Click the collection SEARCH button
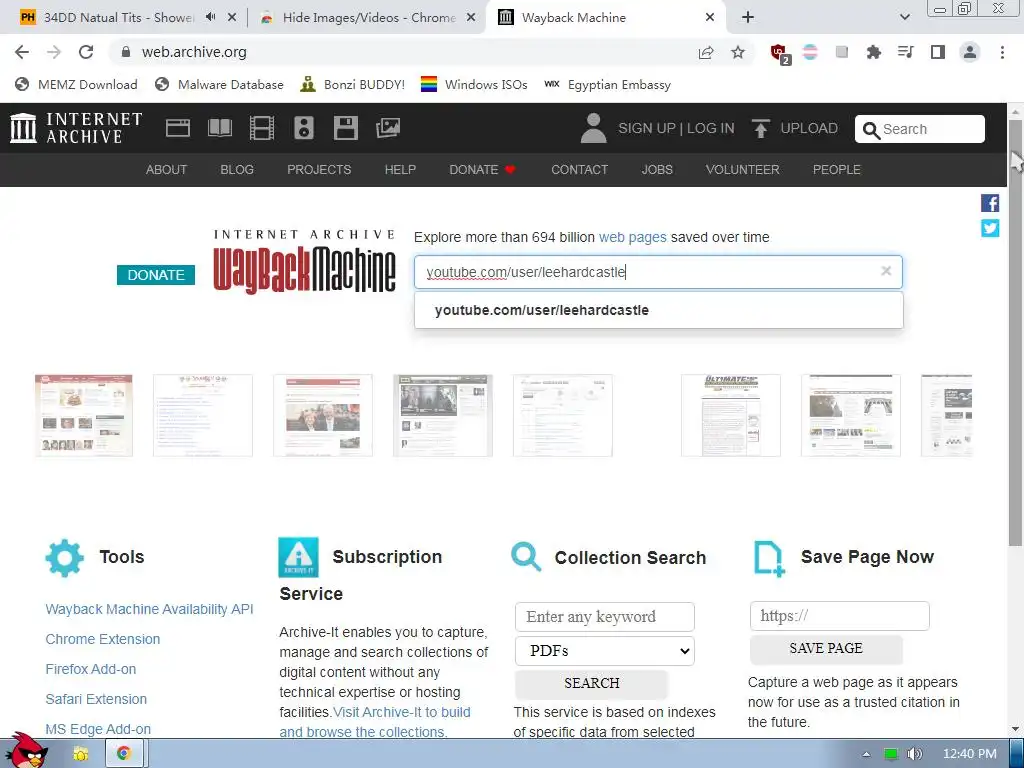 tap(591, 683)
